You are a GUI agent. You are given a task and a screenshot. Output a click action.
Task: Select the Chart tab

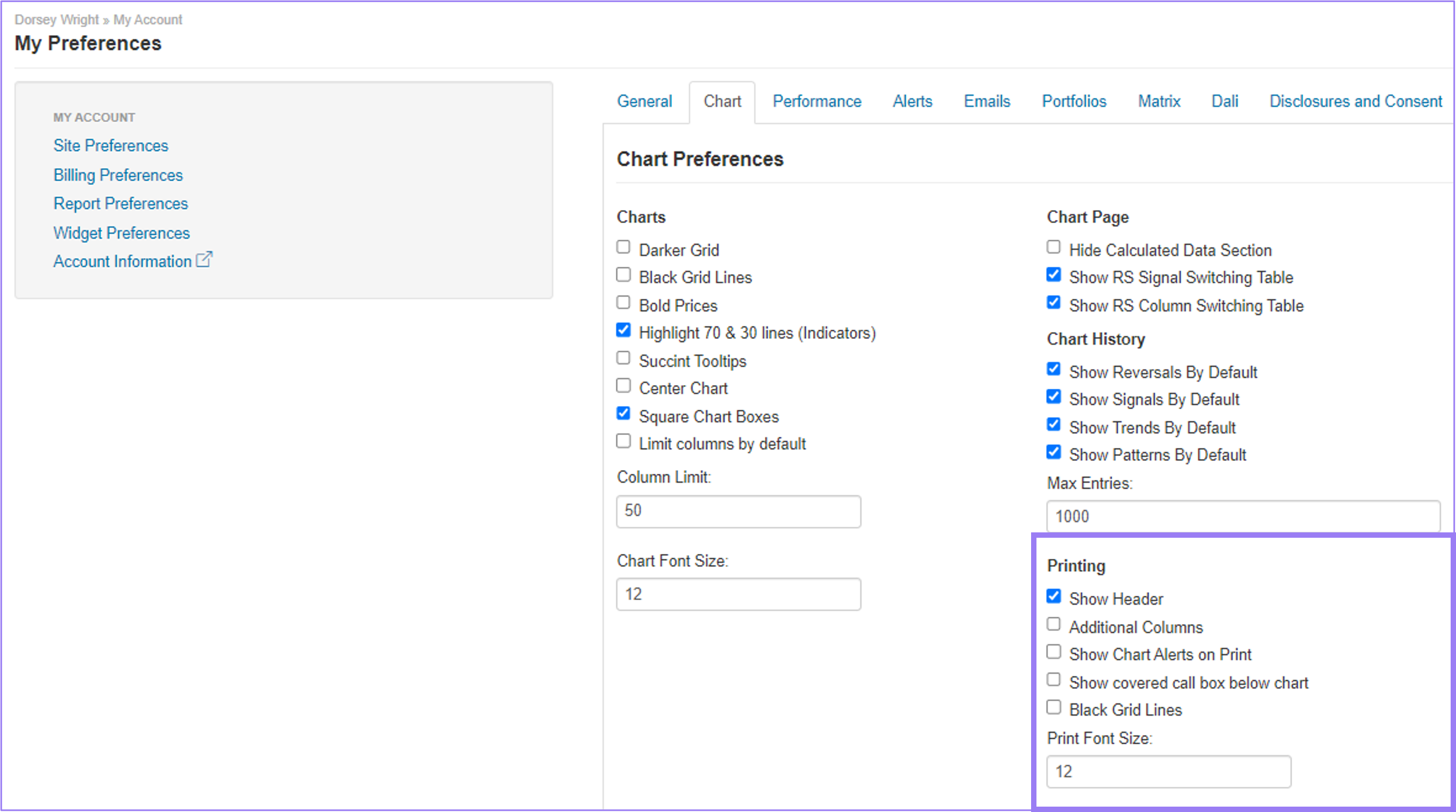pyautogui.click(x=722, y=101)
